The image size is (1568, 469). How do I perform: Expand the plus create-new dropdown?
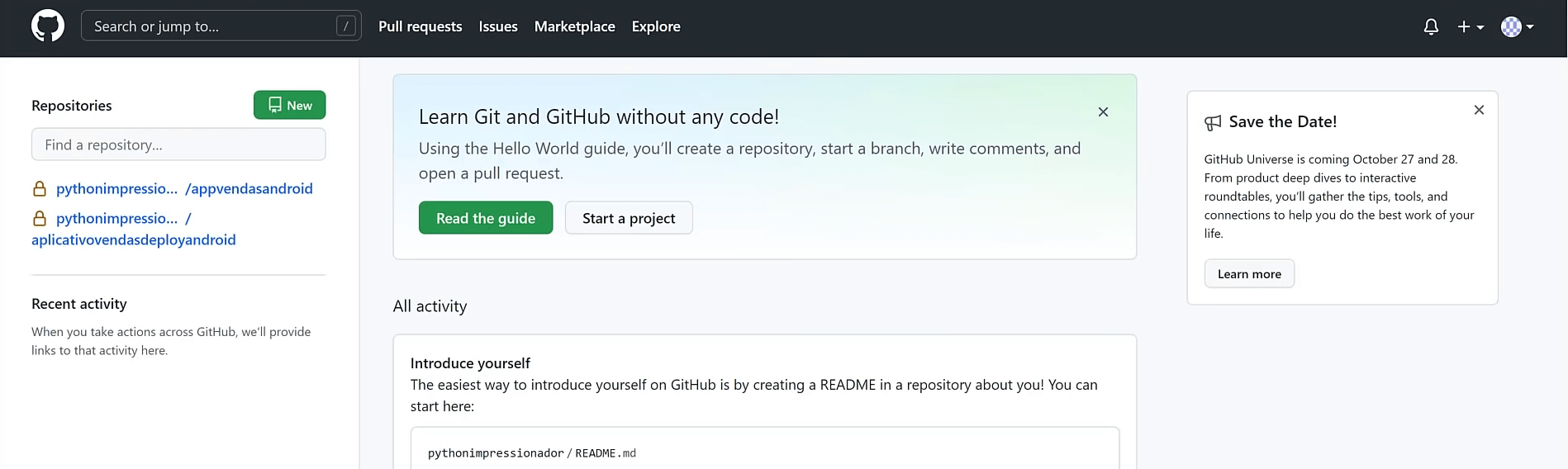click(1471, 26)
